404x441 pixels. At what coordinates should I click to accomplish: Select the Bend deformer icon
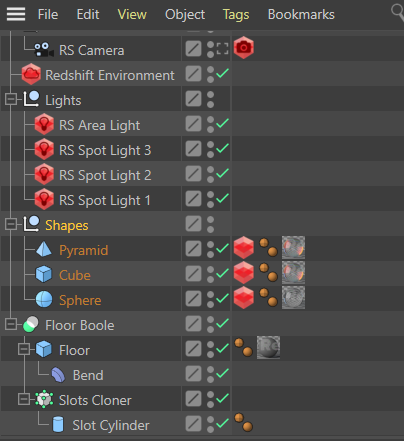(x=58, y=375)
